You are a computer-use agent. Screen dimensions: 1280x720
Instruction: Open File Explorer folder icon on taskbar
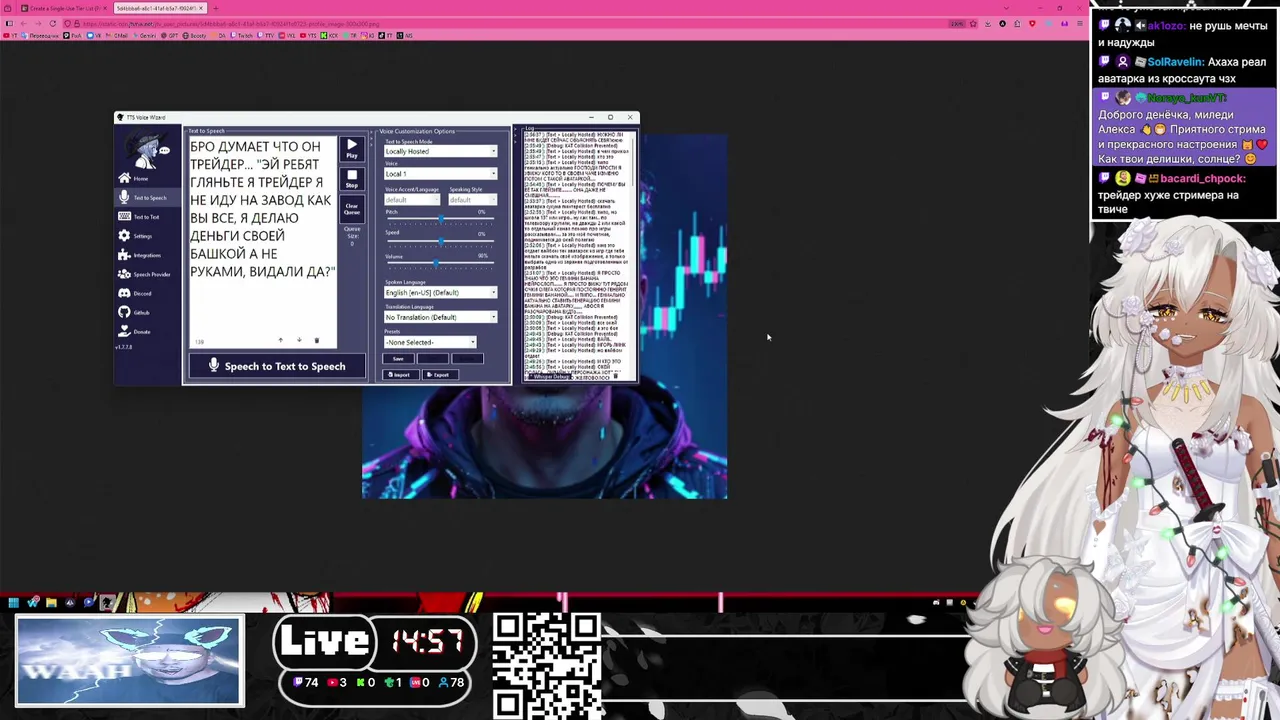pyautogui.click(x=51, y=602)
